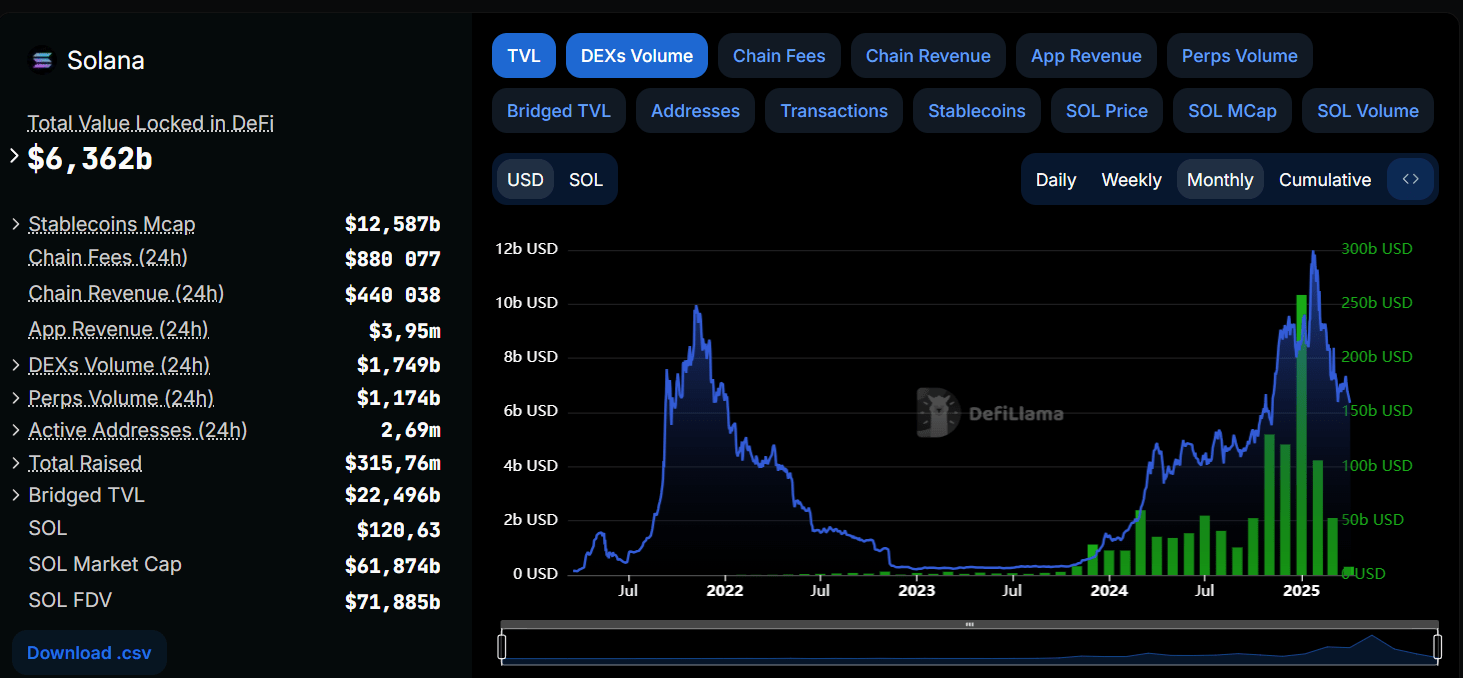The image size is (1463, 678).
Task: Expand the Stablecoins Mcap row chevron
Action: (x=16, y=224)
